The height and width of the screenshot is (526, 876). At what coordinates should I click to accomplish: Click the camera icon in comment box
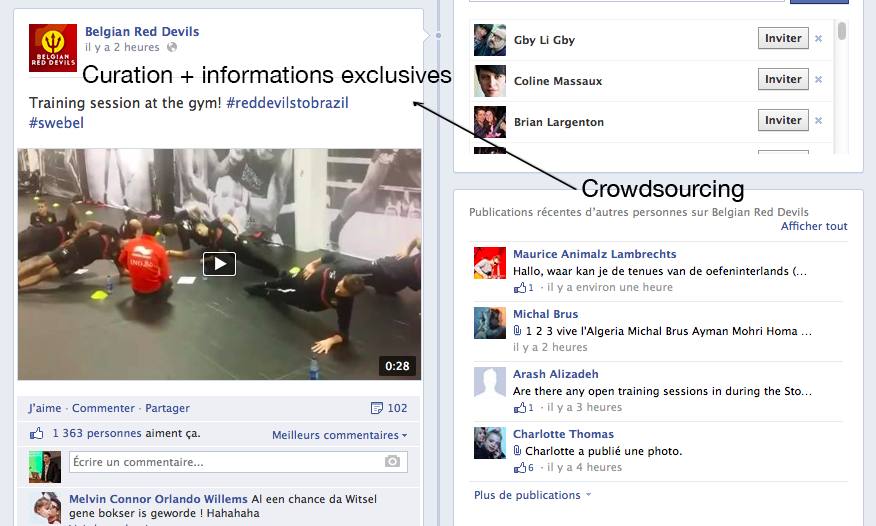(x=393, y=461)
